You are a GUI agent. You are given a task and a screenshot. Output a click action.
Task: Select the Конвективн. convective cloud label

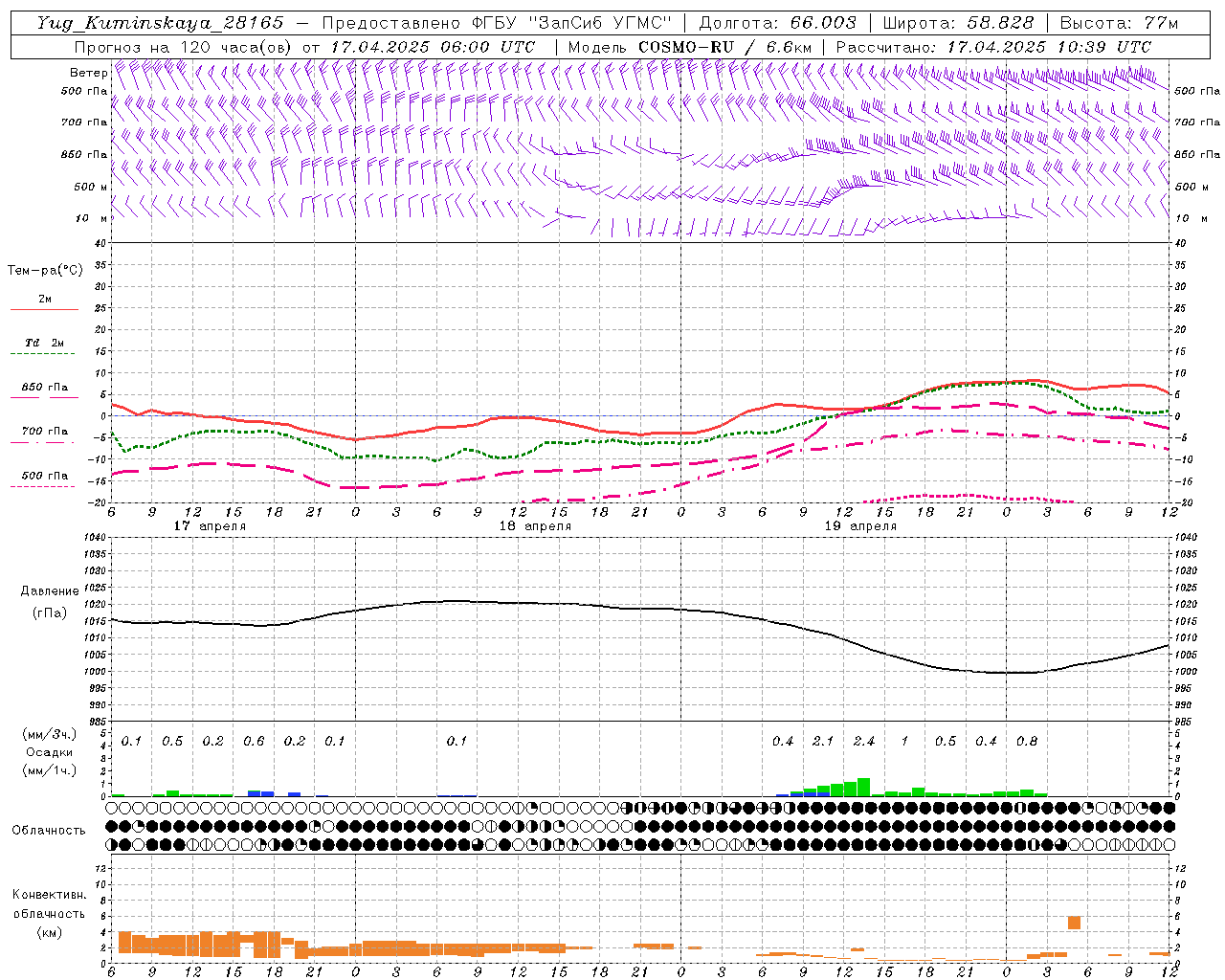(x=49, y=895)
